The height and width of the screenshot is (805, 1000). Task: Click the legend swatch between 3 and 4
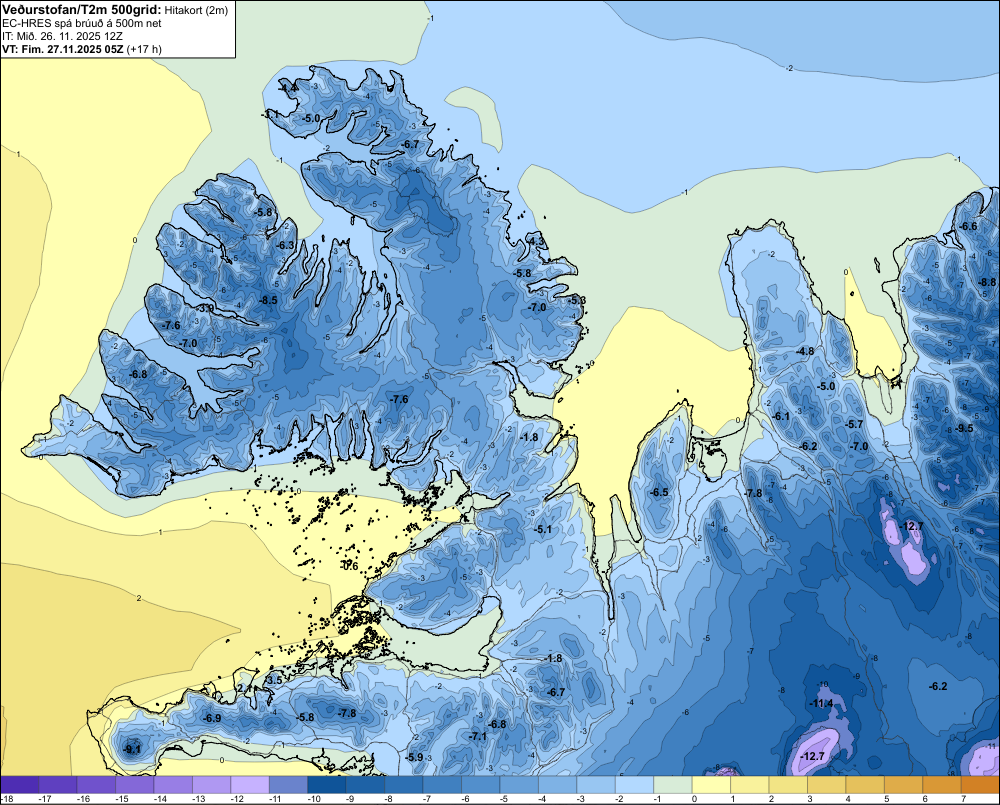(826, 785)
